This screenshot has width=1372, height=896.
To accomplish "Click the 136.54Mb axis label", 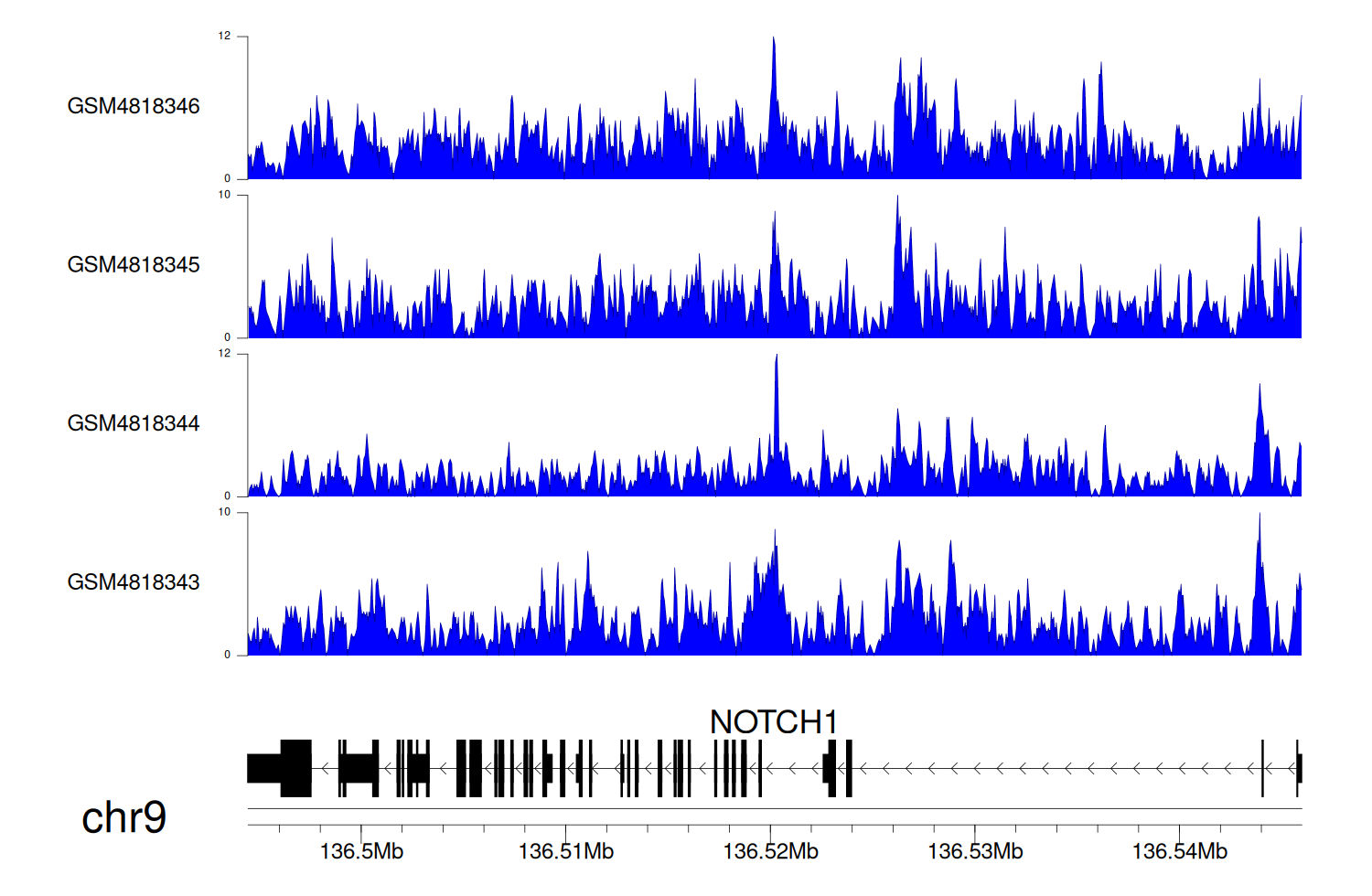I will tap(1179, 852).
